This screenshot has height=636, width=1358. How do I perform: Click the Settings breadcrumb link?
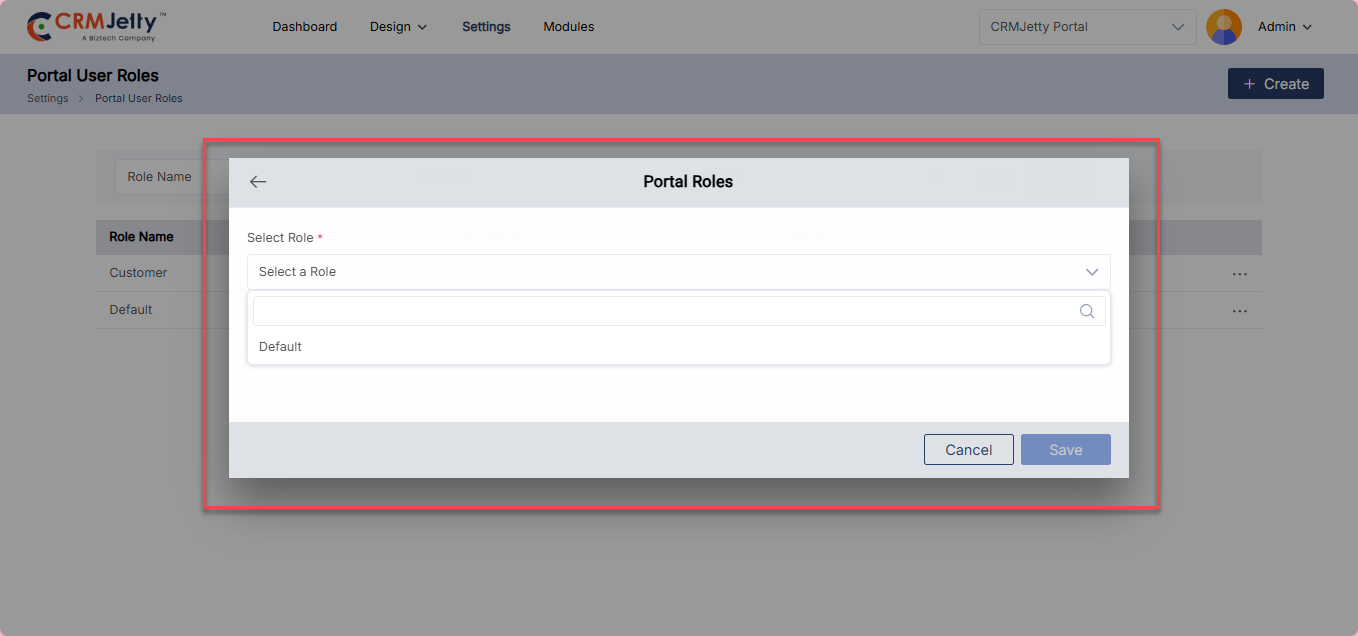point(48,99)
